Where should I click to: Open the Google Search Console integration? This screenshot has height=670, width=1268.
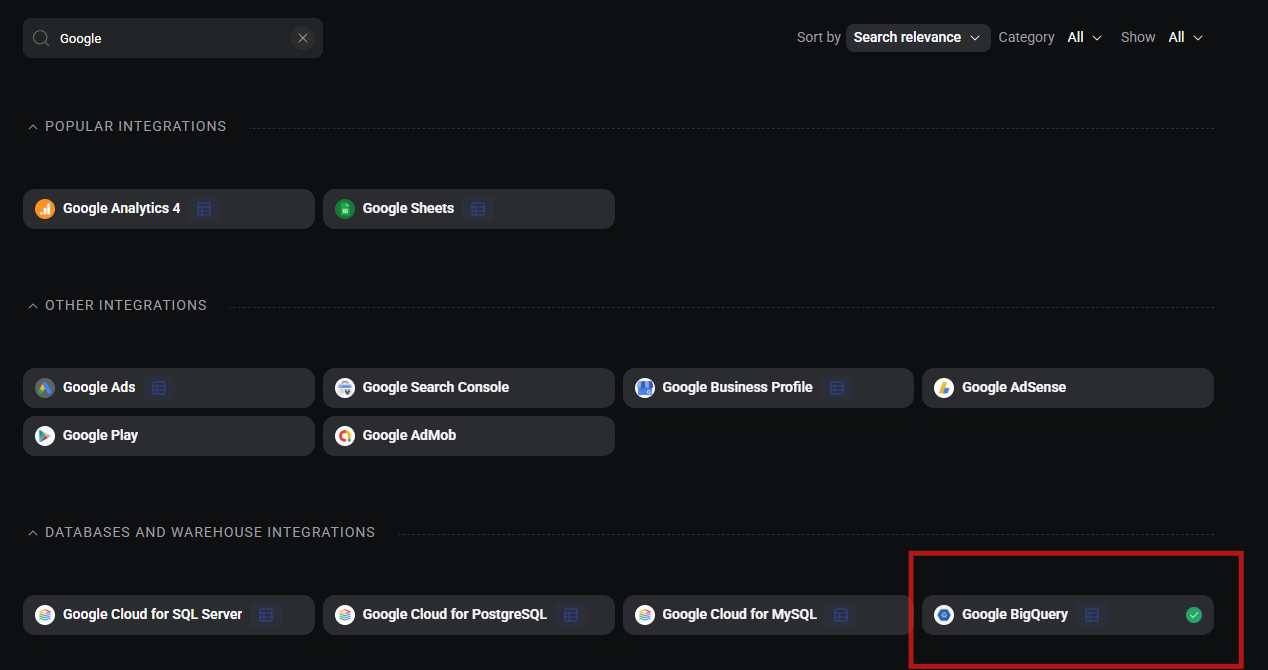469,388
